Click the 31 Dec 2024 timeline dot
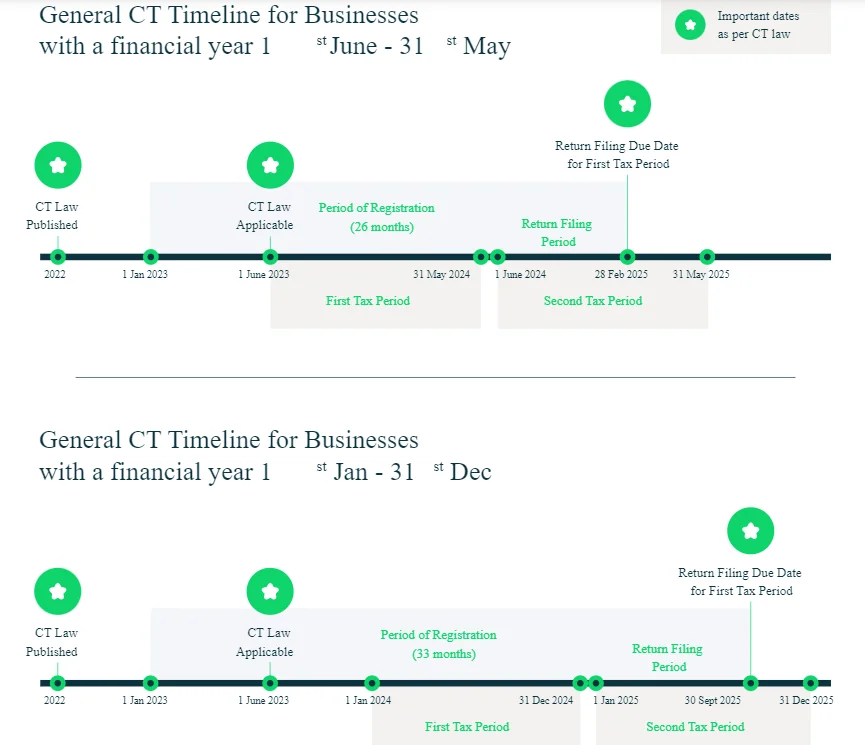 pyautogui.click(x=580, y=683)
